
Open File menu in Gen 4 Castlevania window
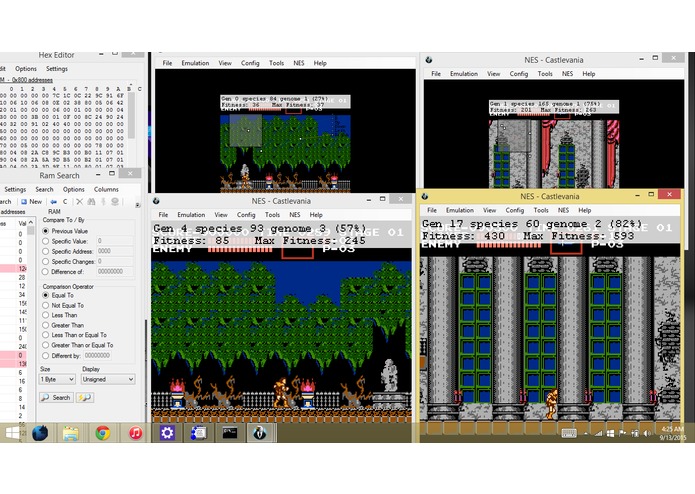[x=163, y=214]
